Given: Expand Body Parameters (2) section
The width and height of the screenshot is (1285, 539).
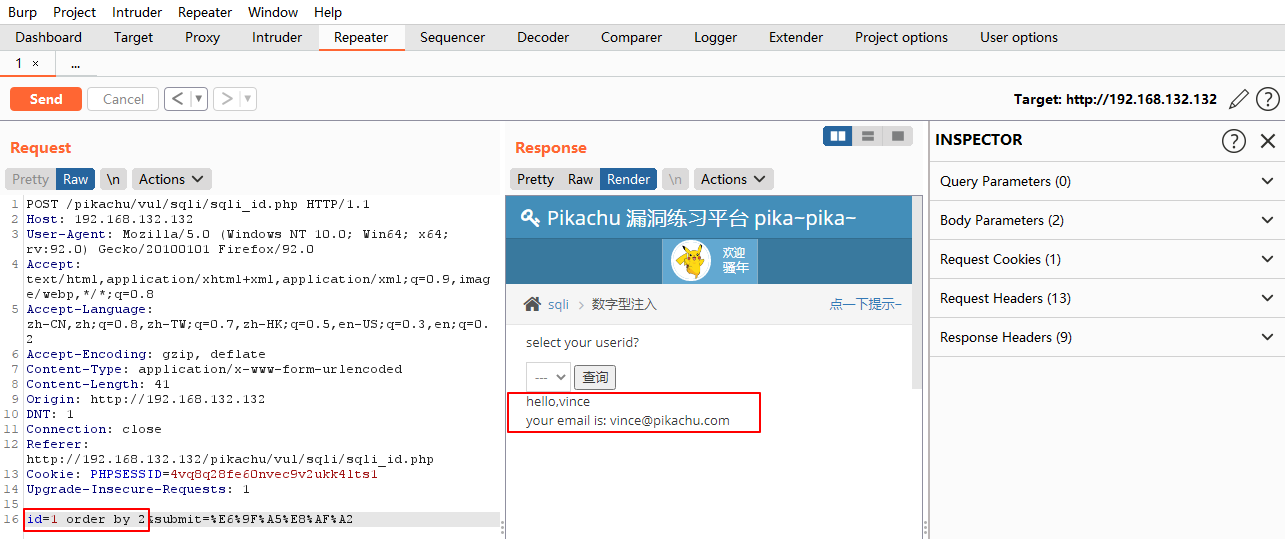Looking at the screenshot, I should tap(1107, 220).
